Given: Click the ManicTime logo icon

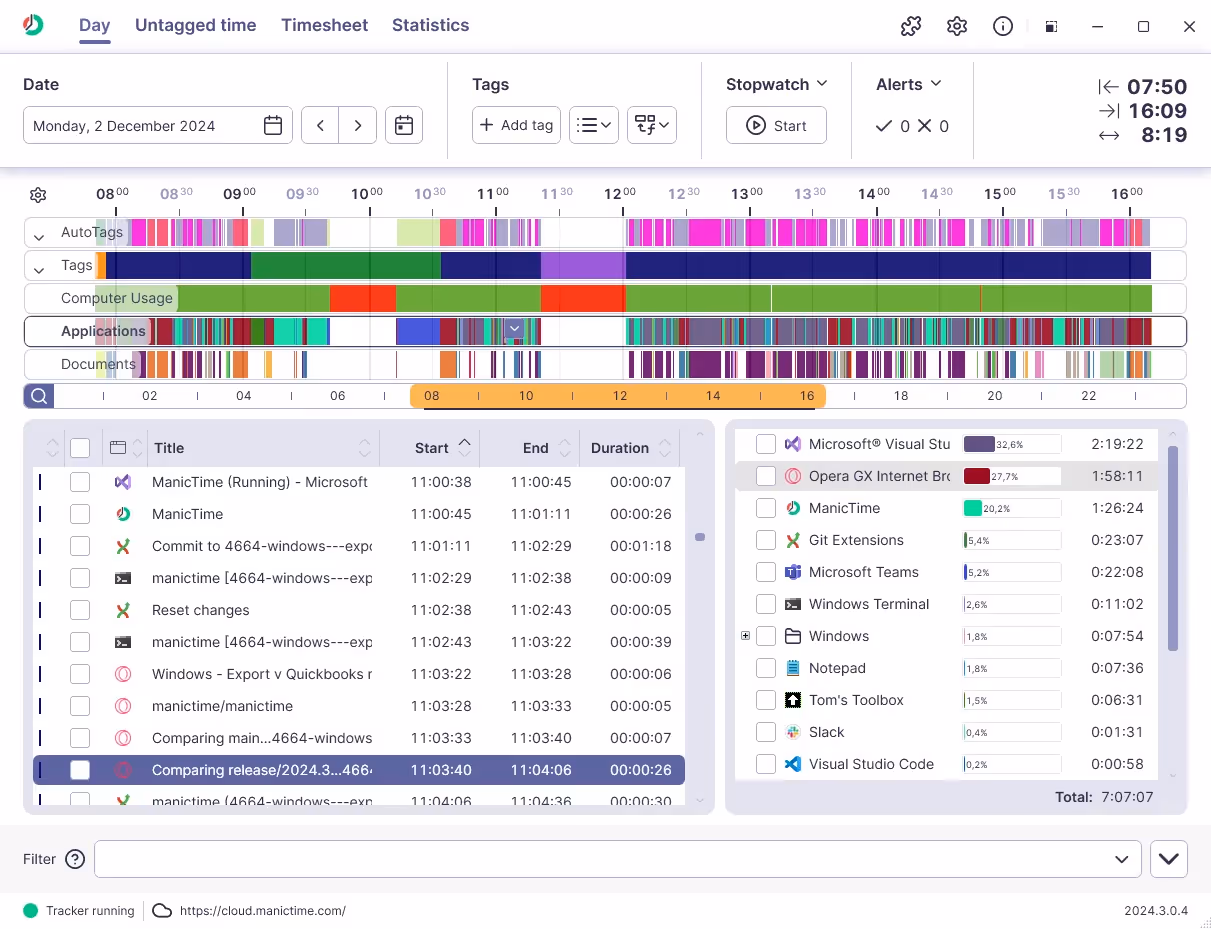Looking at the screenshot, I should coord(34,25).
